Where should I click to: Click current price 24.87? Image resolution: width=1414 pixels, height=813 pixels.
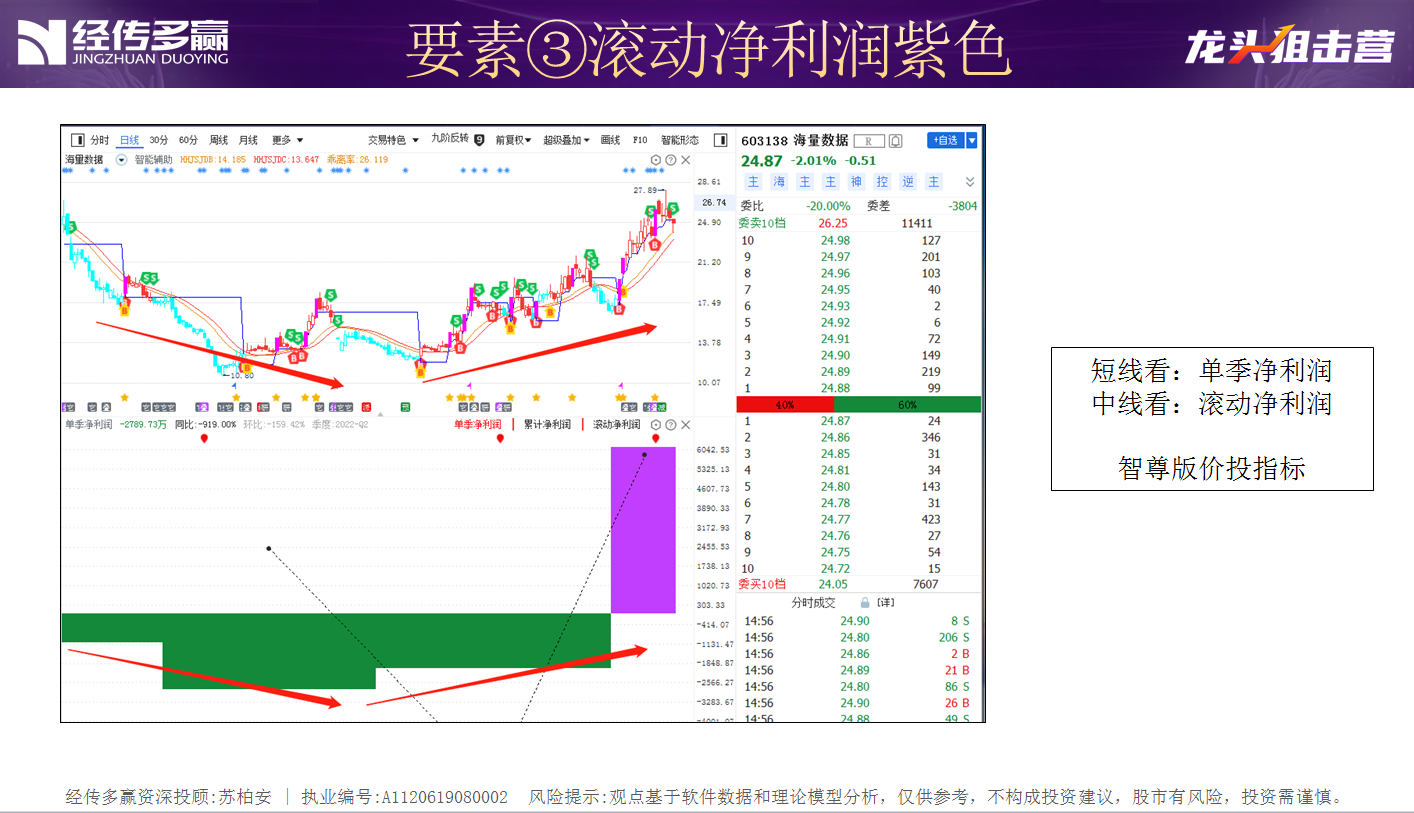[x=762, y=161]
